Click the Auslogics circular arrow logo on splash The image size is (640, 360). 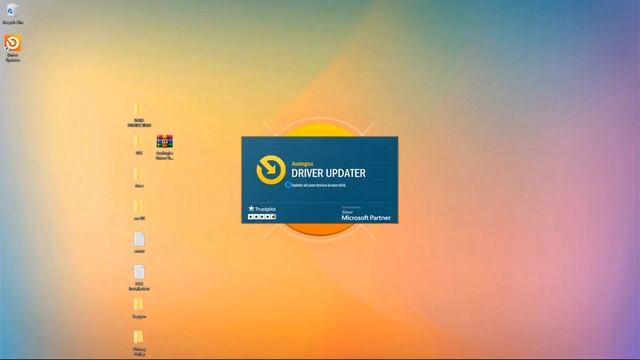click(x=271, y=170)
